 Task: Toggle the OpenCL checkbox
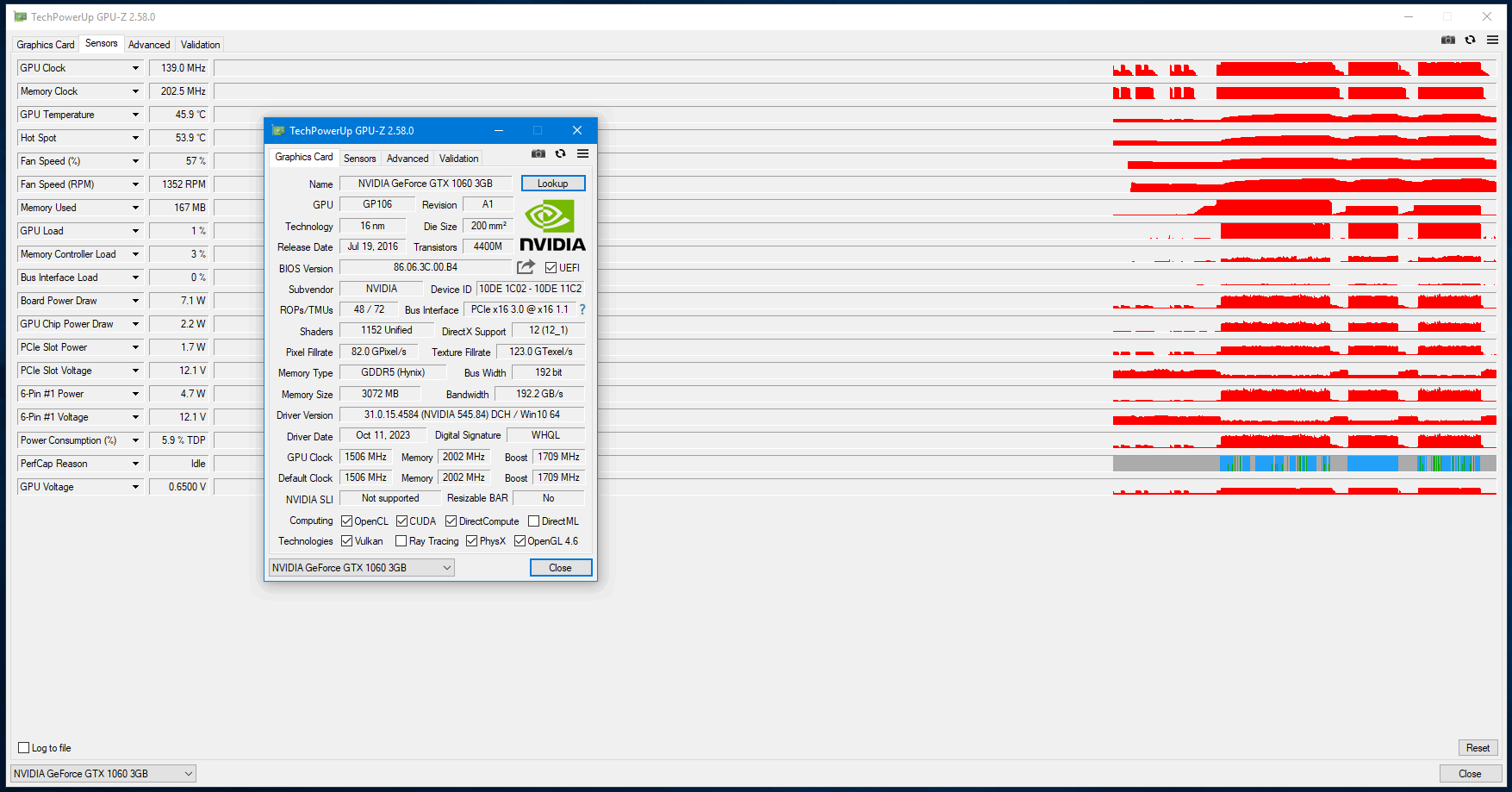[x=346, y=521]
